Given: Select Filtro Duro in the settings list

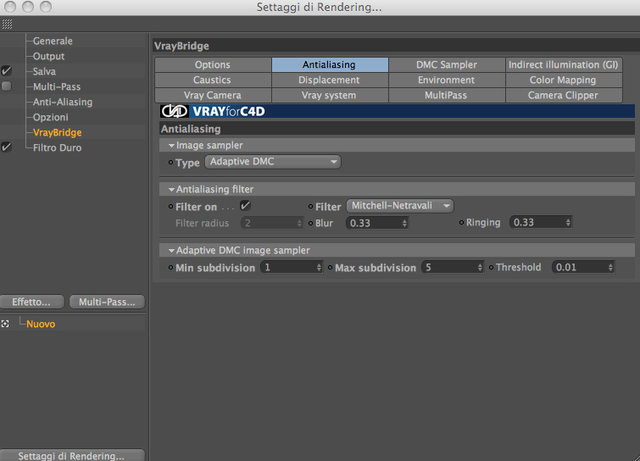Looking at the screenshot, I should [57, 148].
